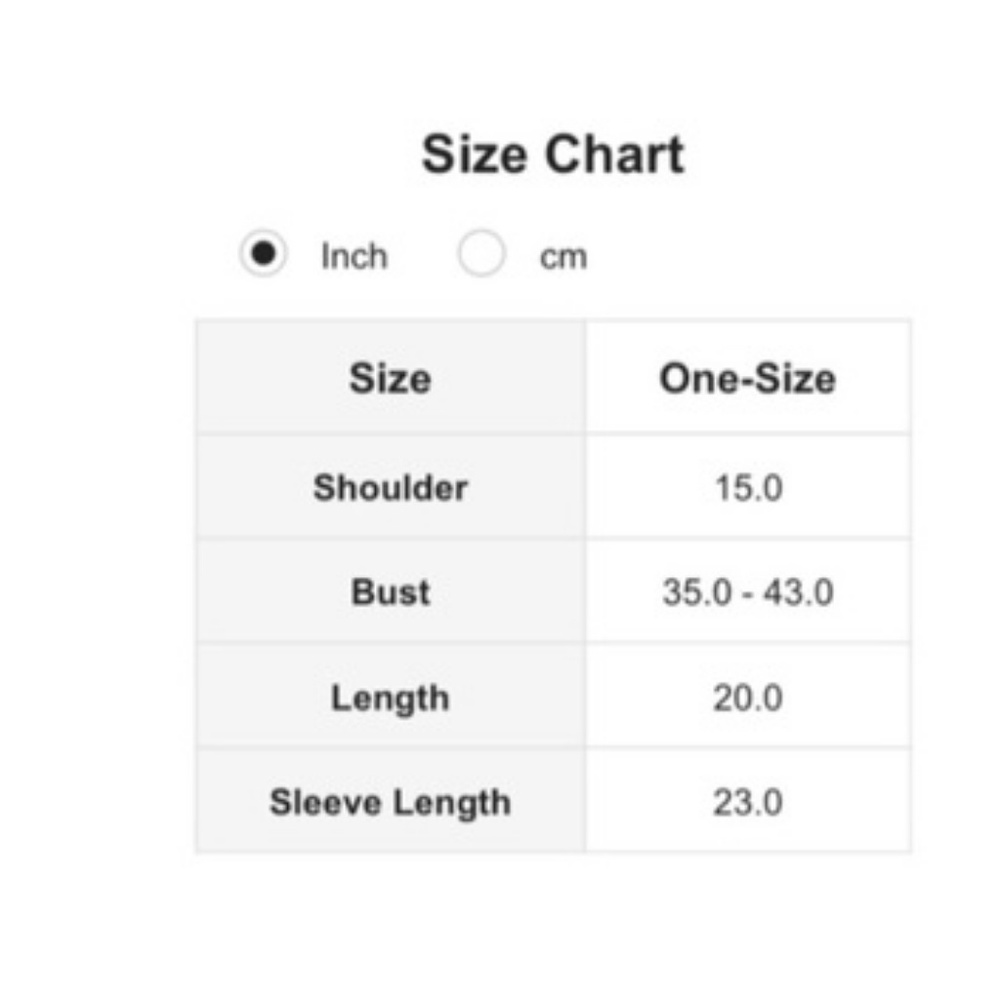Select the Inch radio button

point(263,254)
